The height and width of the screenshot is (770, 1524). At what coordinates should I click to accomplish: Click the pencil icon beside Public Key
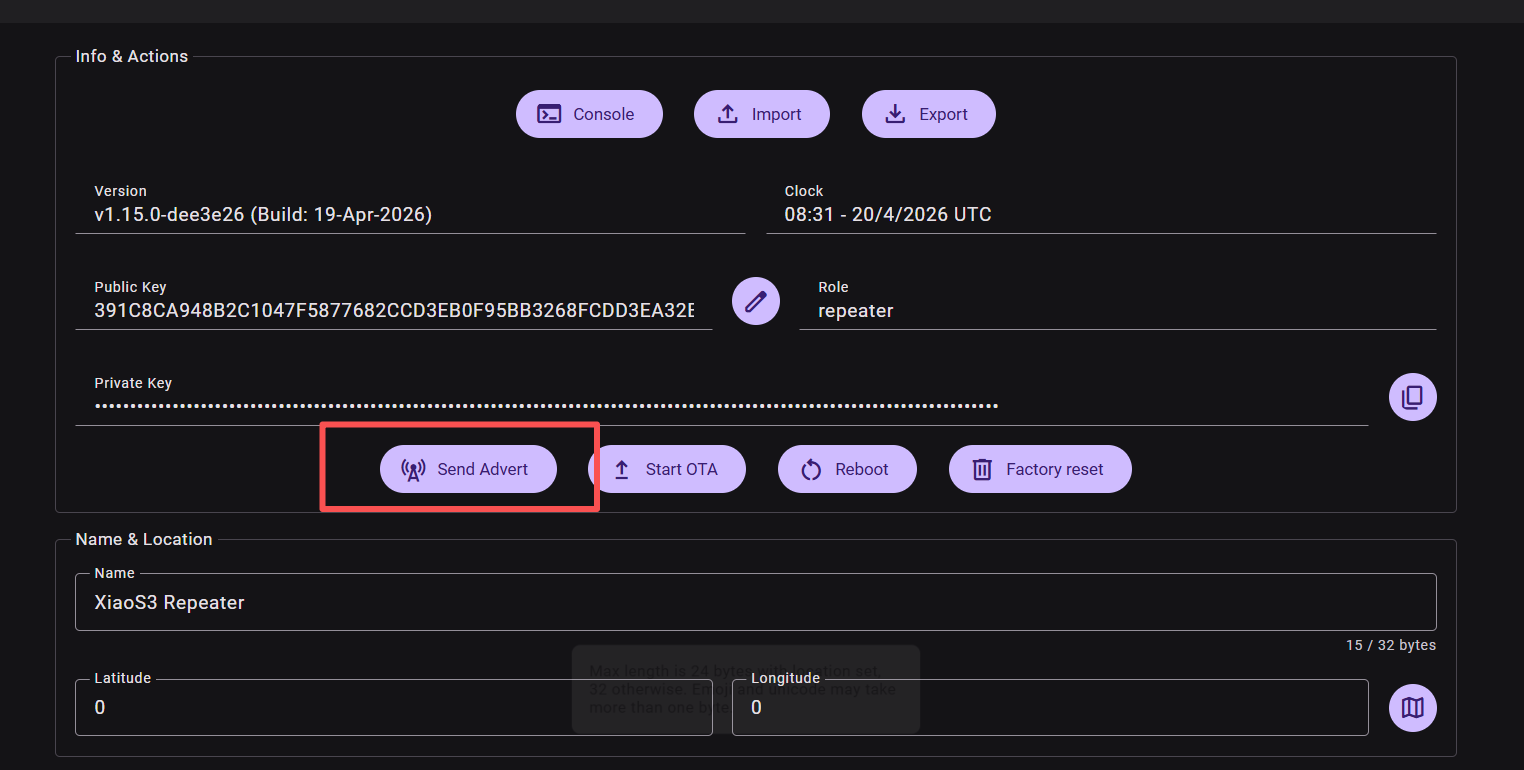[756, 301]
